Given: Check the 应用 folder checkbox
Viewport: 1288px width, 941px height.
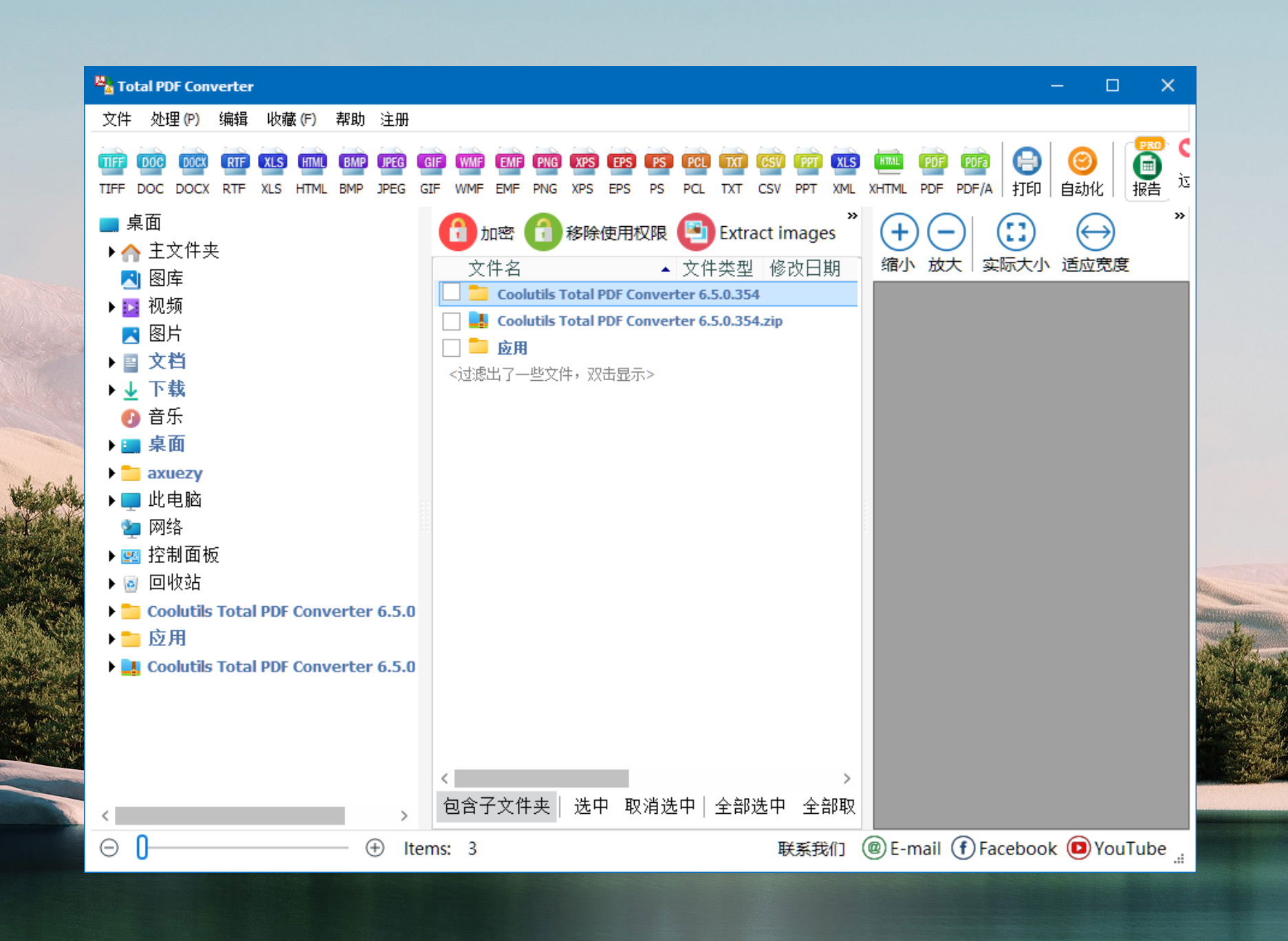Looking at the screenshot, I should tap(451, 348).
